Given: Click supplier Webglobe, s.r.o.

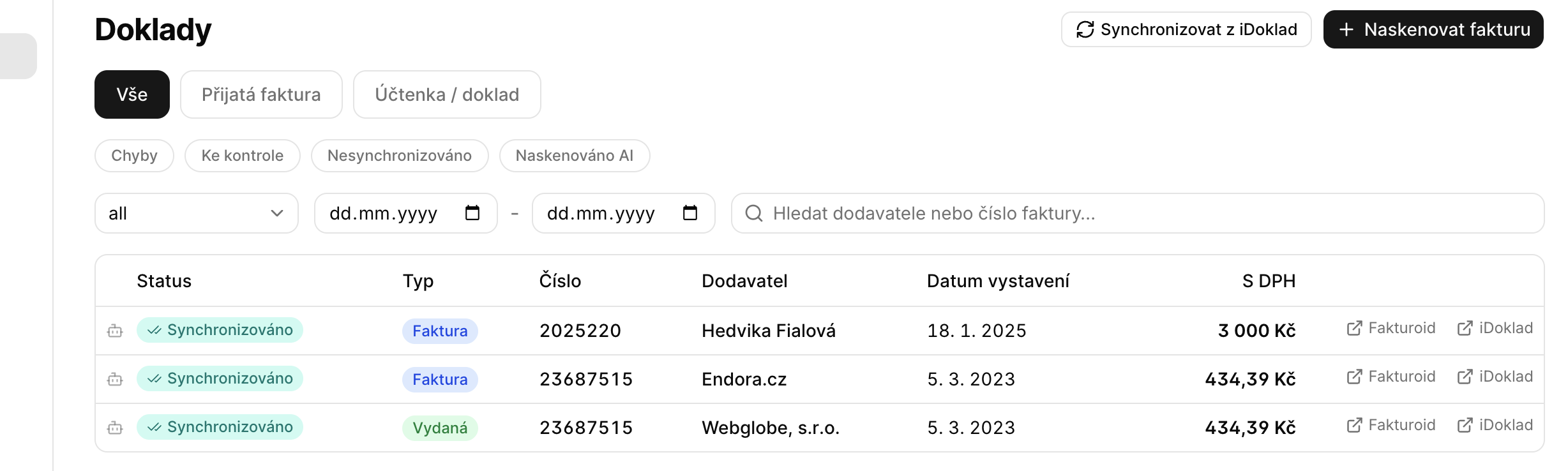Looking at the screenshot, I should click(771, 428).
